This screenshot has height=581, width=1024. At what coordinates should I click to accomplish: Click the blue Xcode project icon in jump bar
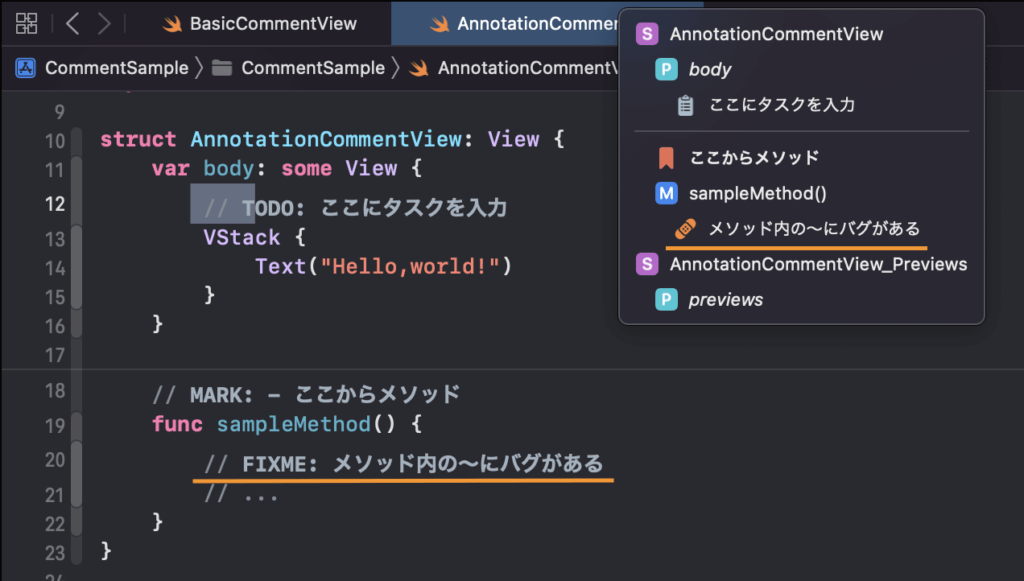(25, 68)
